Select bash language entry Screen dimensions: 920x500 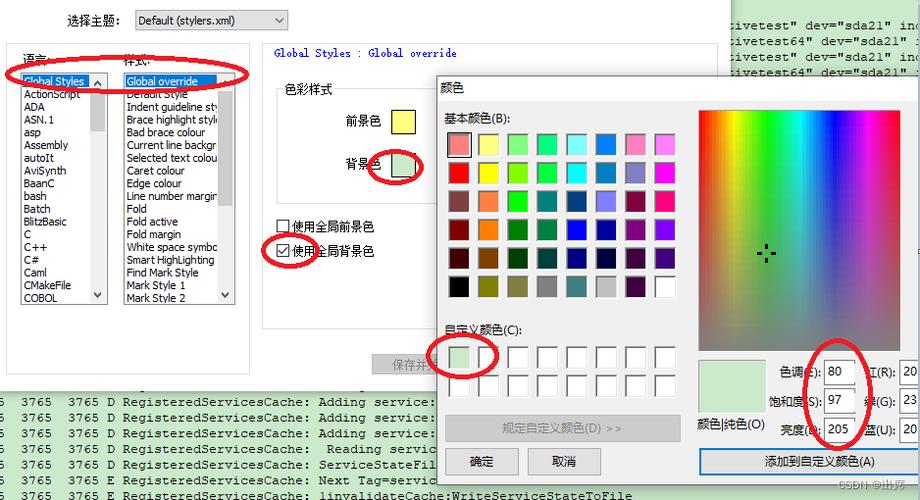[35, 196]
